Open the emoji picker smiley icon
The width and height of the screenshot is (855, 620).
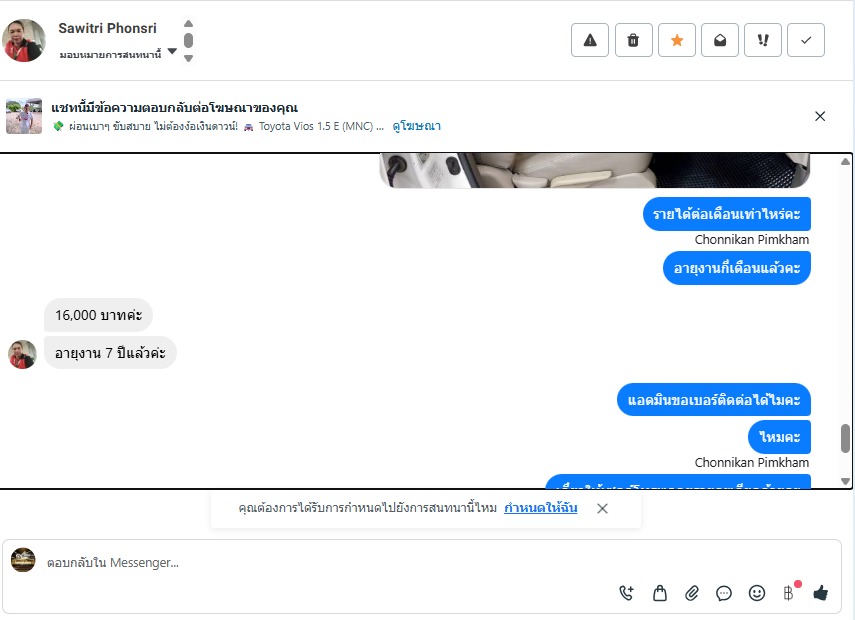(756, 593)
